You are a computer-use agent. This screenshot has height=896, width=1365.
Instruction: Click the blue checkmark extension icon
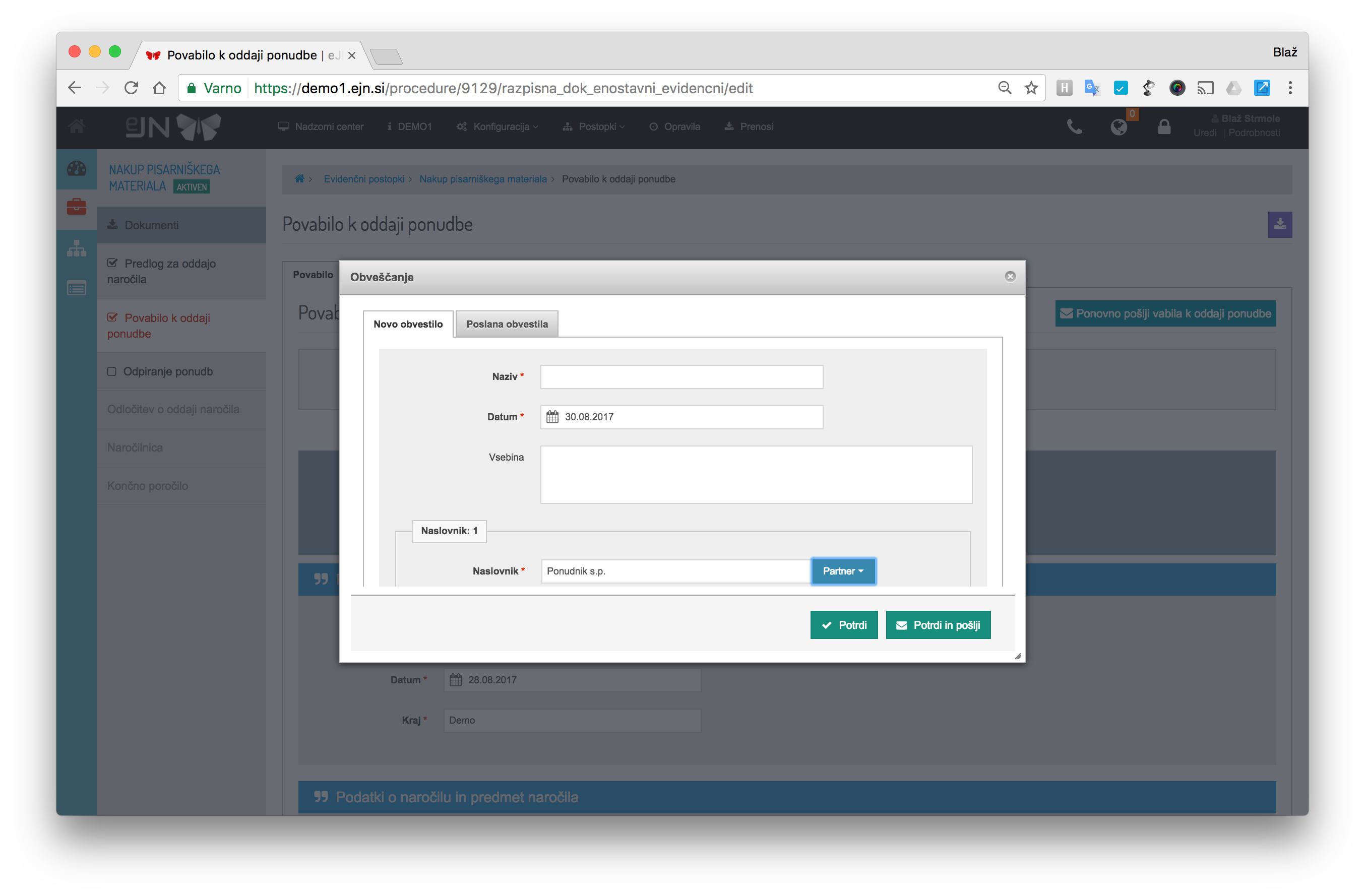click(x=1120, y=88)
